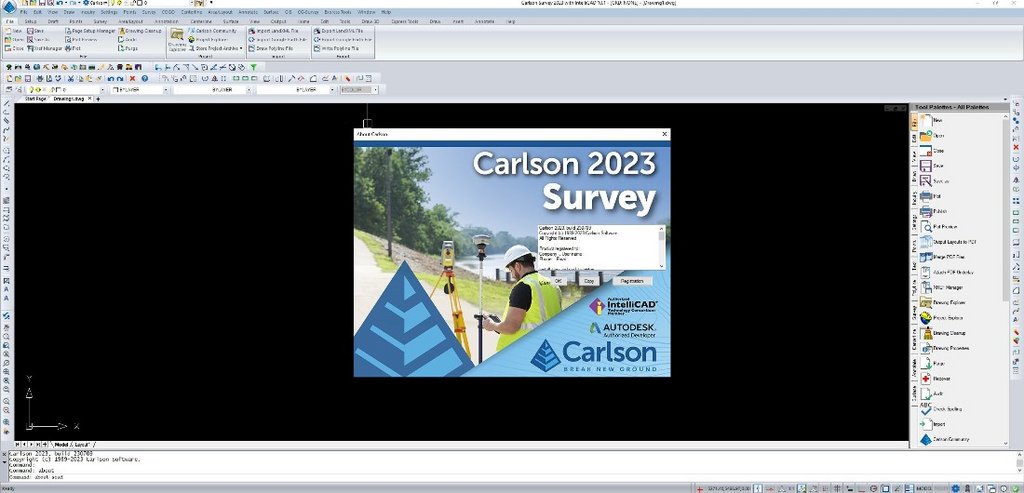
Task: Click OK in the About Carlson dialog
Action: tap(558, 280)
